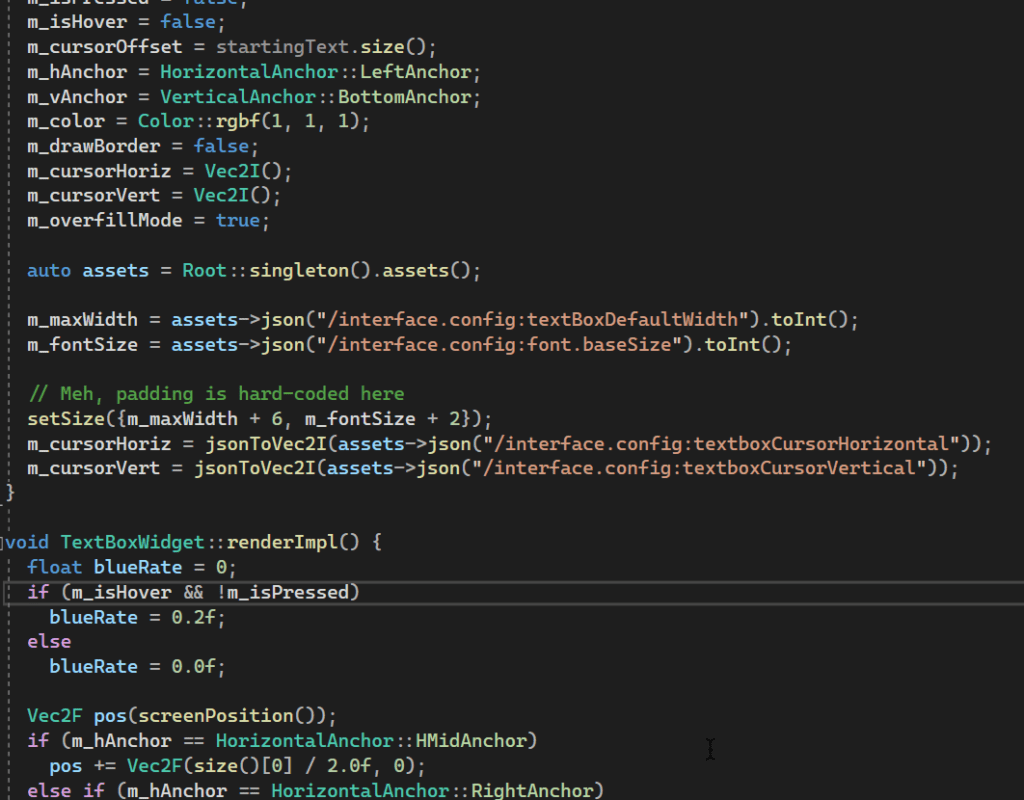
Task: Click 'blueRate' on the float declaration line
Action: pos(138,568)
